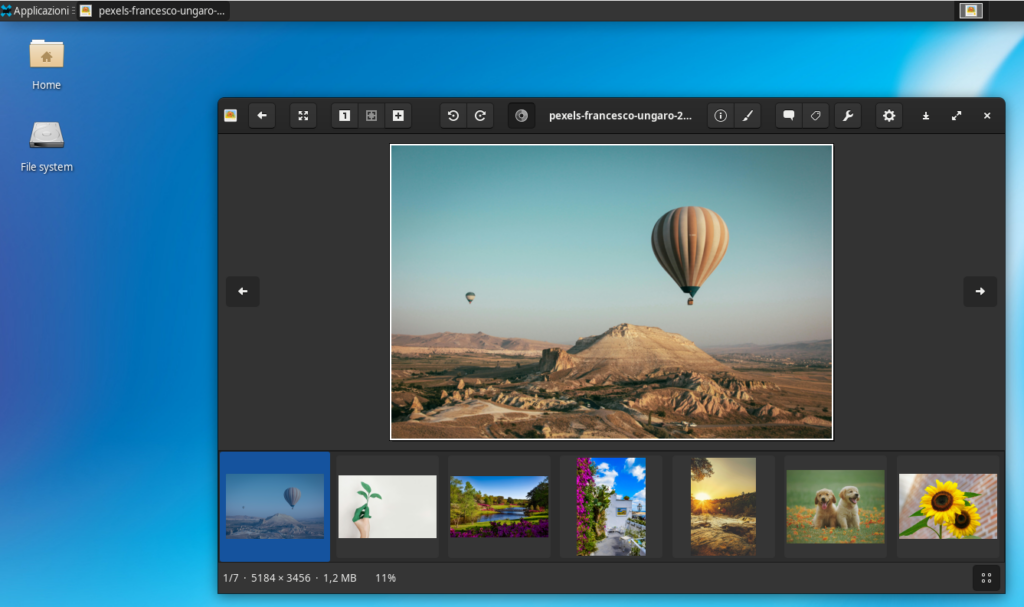Save the image with the download icon
Image resolution: width=1024 pixels, height=607 pixels.
(925, 115)
